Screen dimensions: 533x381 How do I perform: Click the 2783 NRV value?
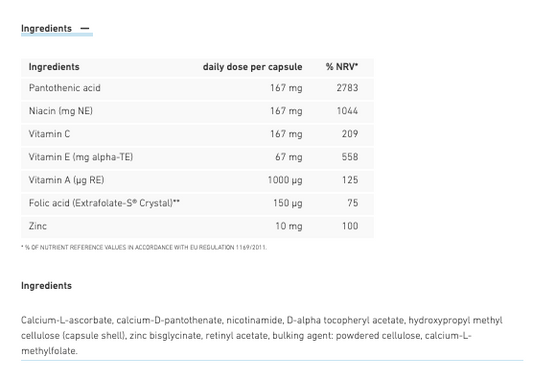347,88
